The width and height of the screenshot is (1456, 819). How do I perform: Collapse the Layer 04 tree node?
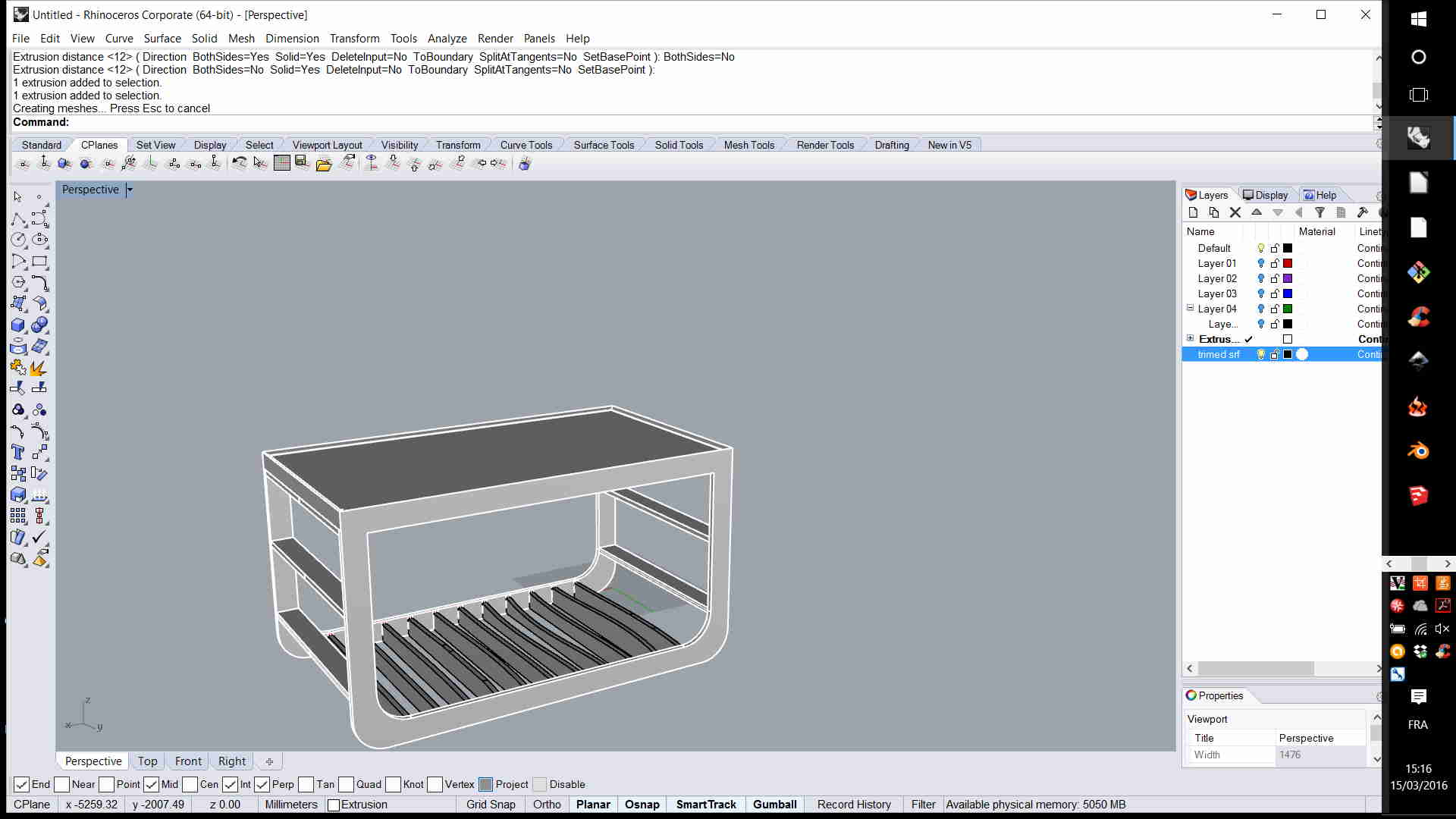[1190, 309]
